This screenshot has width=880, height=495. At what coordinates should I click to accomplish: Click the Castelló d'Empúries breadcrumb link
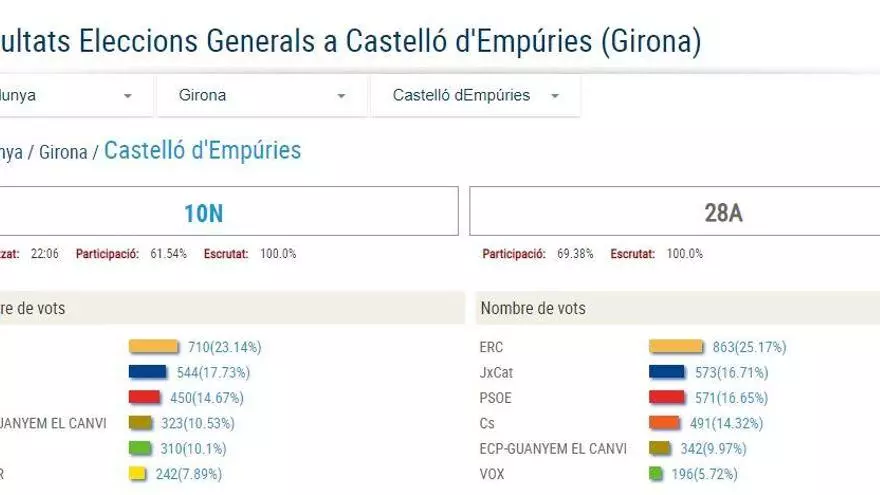click(x=202, y=151)
